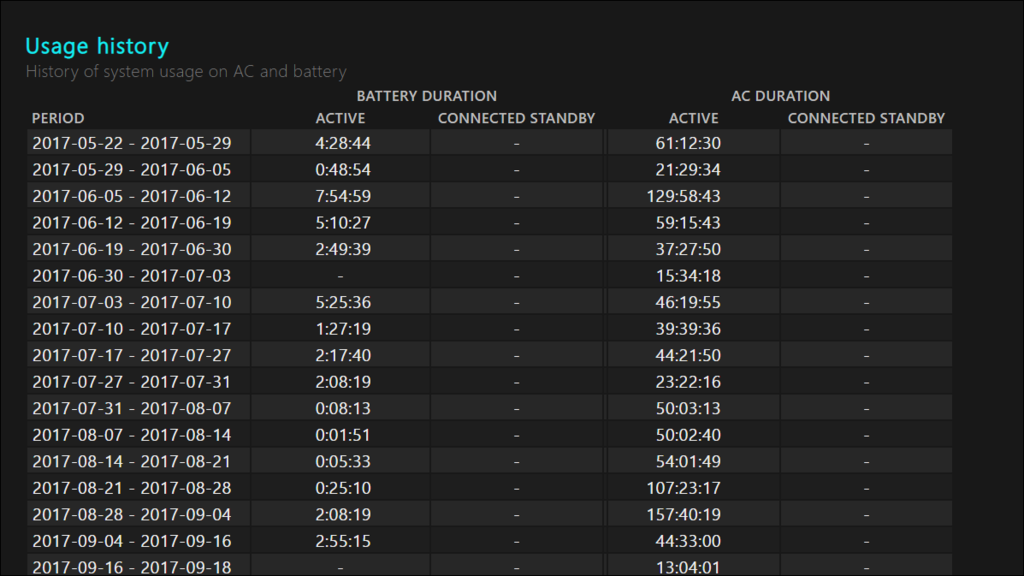Click AC active value 46:19:55

[688, 302]
